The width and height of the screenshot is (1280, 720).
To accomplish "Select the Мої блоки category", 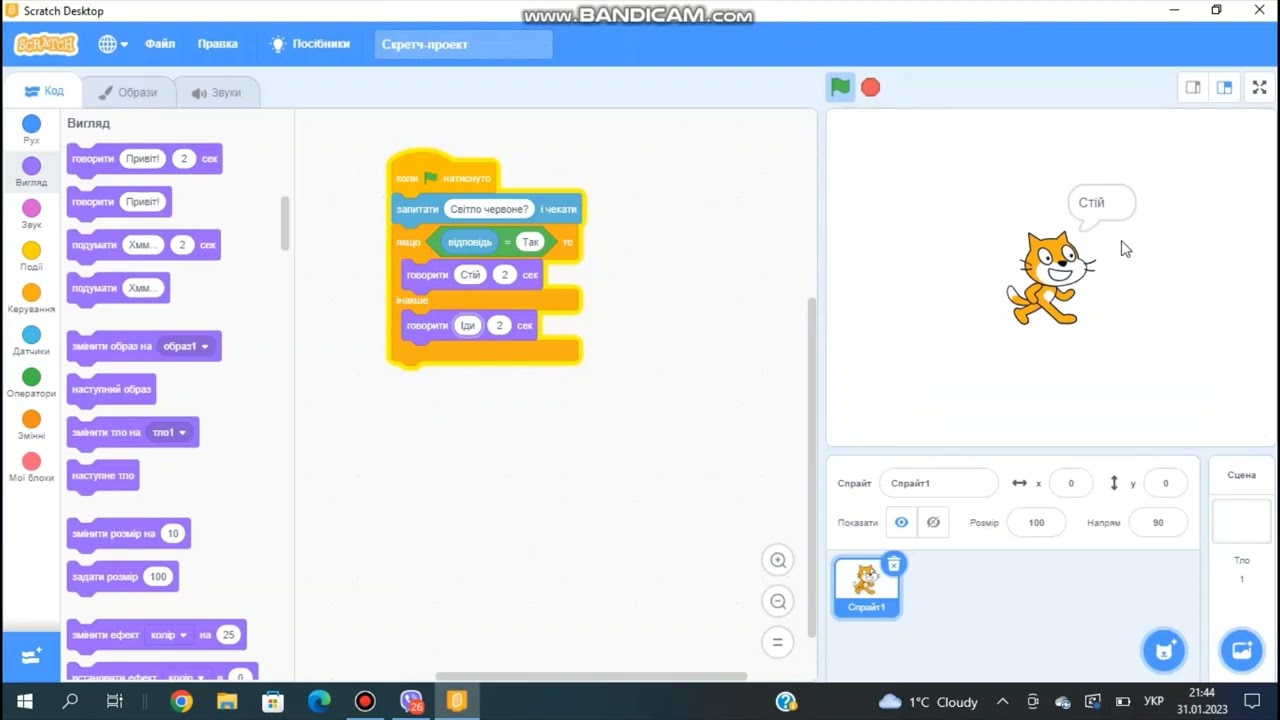I will coord(31,467).
